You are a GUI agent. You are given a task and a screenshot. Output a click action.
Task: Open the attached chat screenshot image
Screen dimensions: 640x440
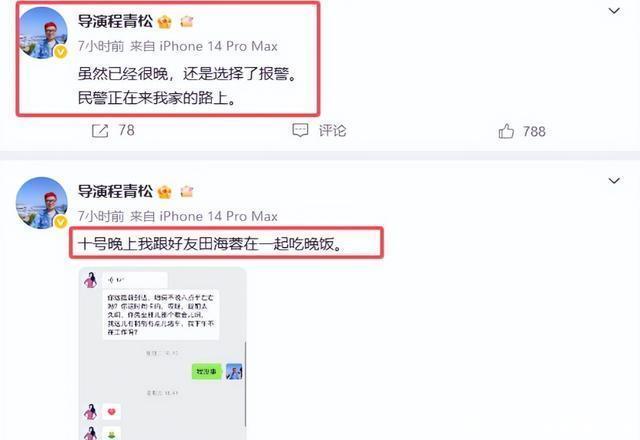tap(162, 353)
